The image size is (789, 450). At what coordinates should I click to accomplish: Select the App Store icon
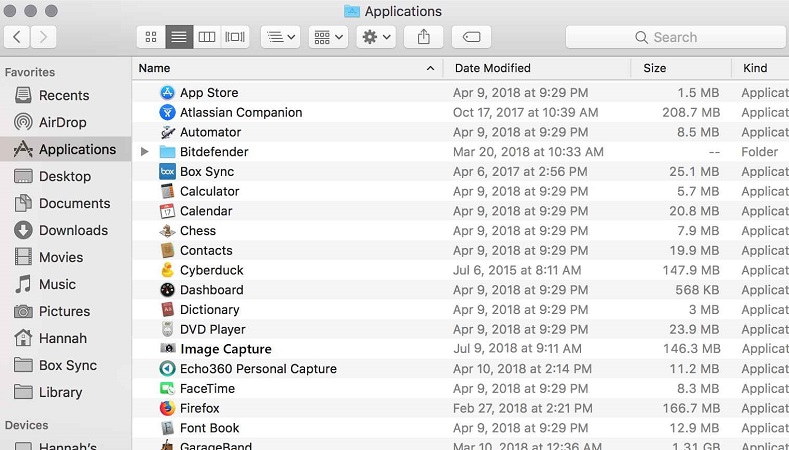(x=167, y=93)
